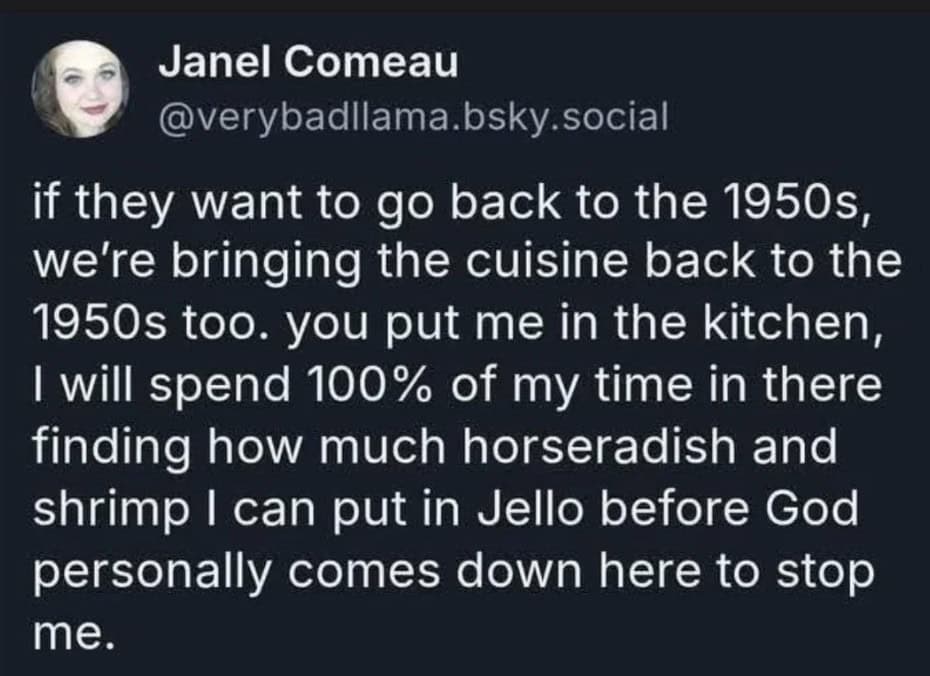Open the Janel Comeau display name
This screenshot has width=930, height=676.
click(308, 64)
